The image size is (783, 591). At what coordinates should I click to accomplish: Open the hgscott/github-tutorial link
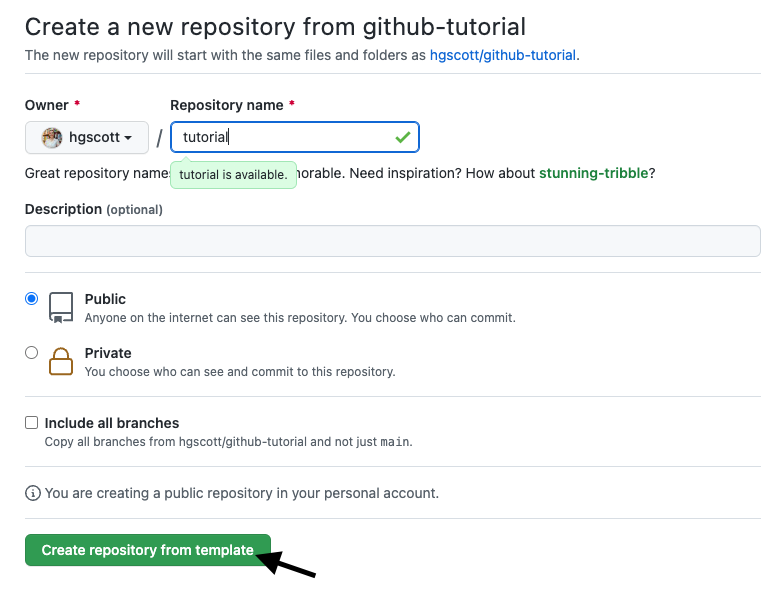pos(503,55)
